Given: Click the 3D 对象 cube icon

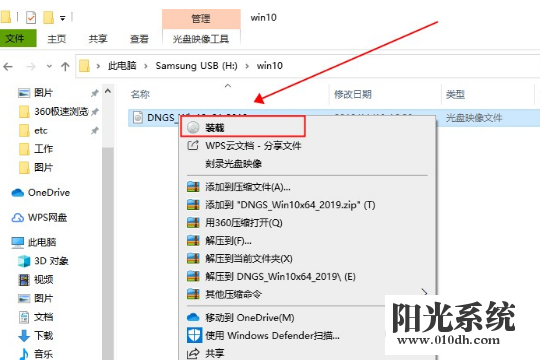Looking at the screenshot, I should pos(24,261).
